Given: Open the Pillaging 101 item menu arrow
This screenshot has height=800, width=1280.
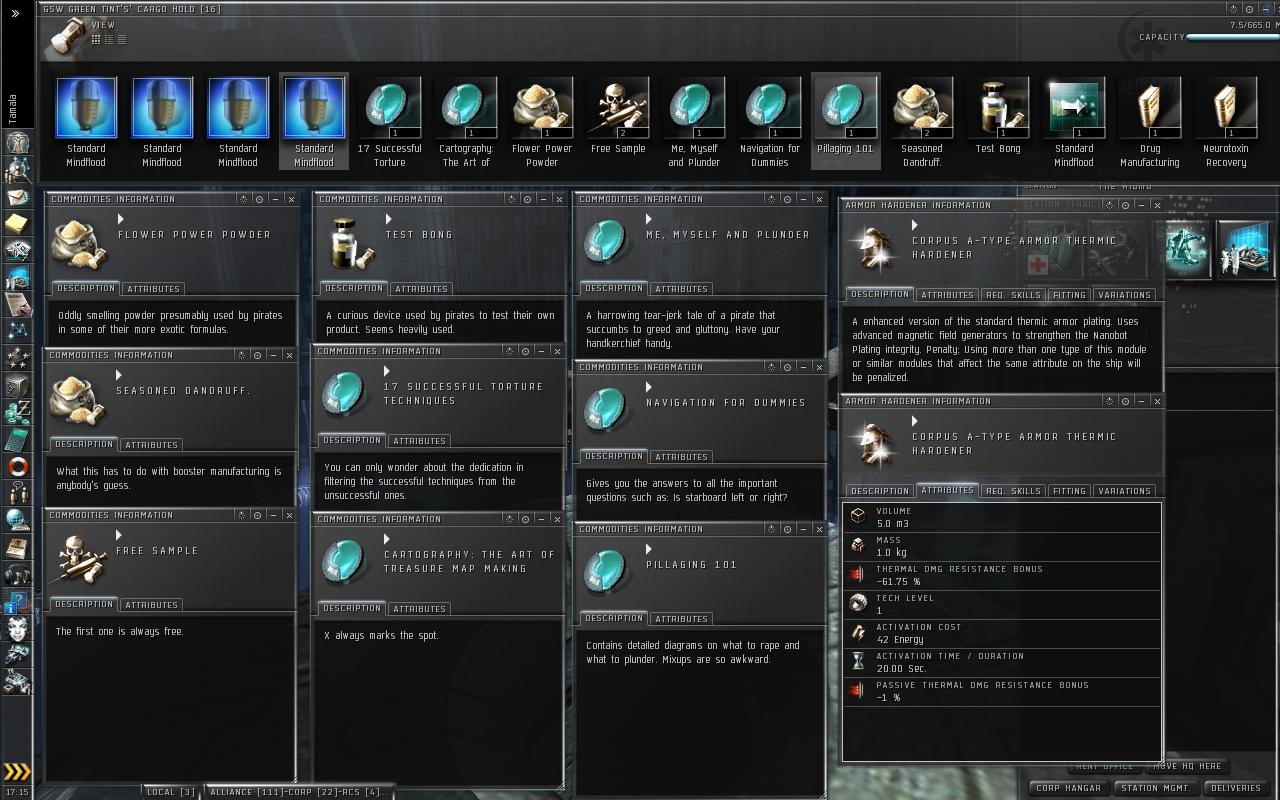Looking at the screenshot, I should click(x=649, y=549).
